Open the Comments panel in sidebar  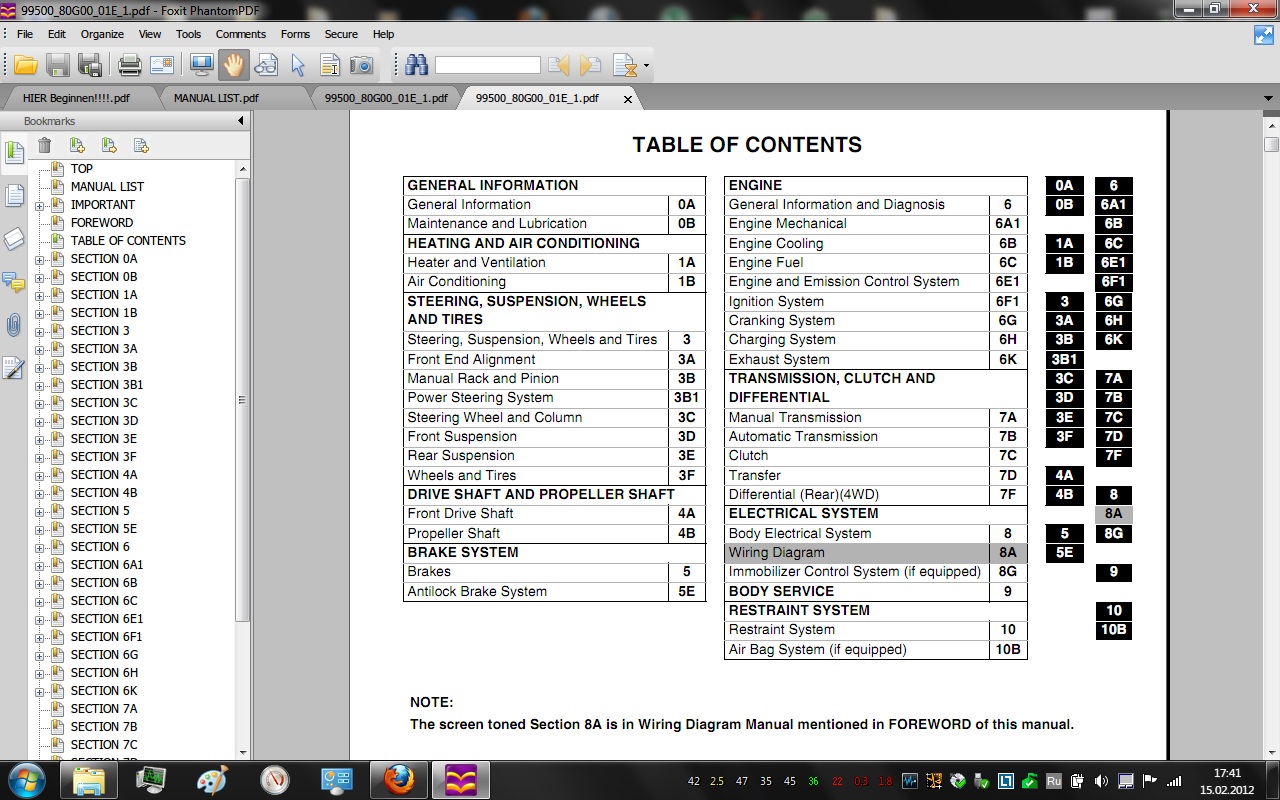[14, 282]
